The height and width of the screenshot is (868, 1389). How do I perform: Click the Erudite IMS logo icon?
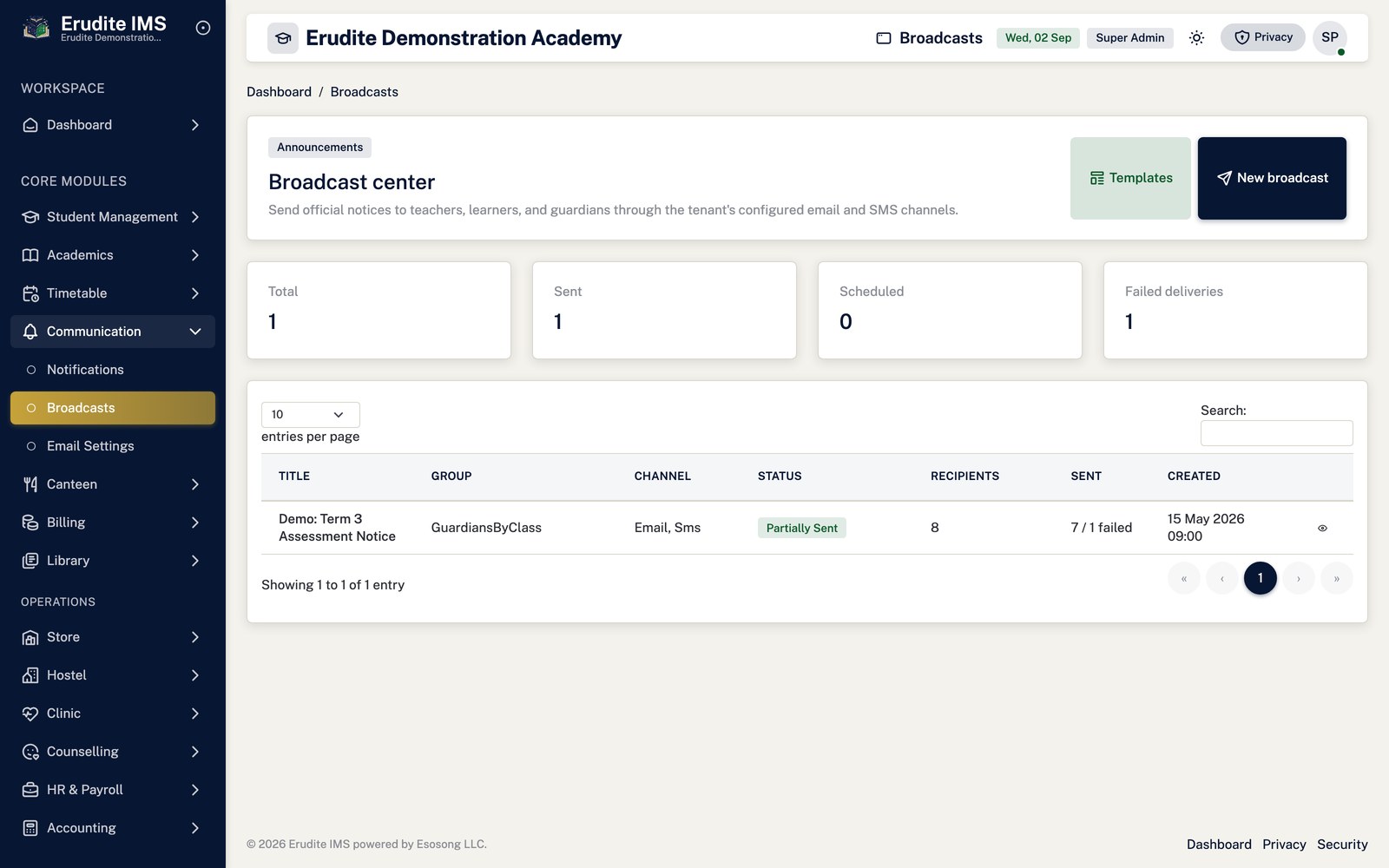(x=36, y=28)
